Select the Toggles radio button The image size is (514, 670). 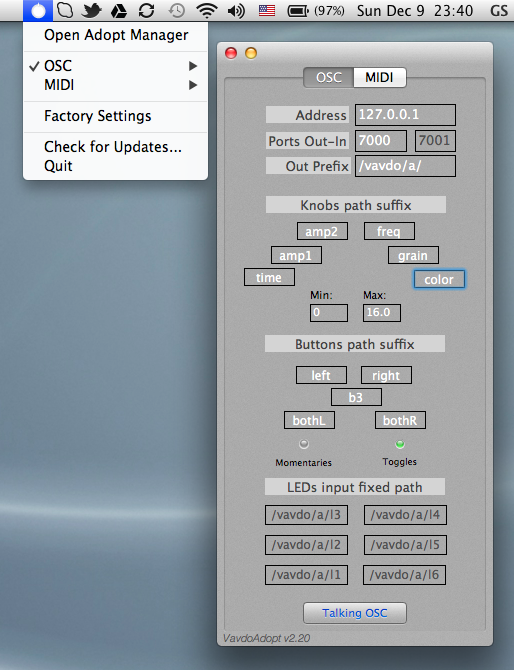400,444
